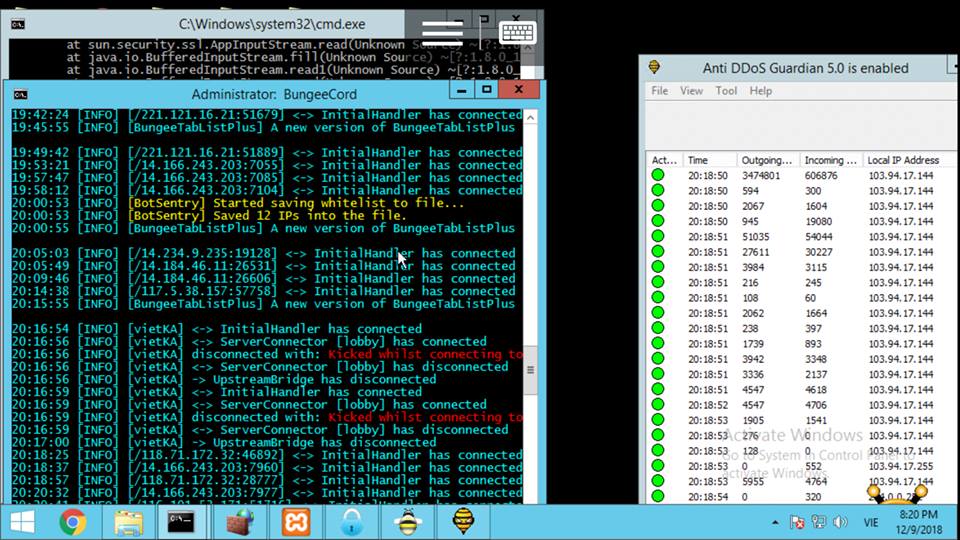Screen dimensions: 960x540
Task: Open the firewall brick-wall taskbar icon
Action: click(240, 522)
